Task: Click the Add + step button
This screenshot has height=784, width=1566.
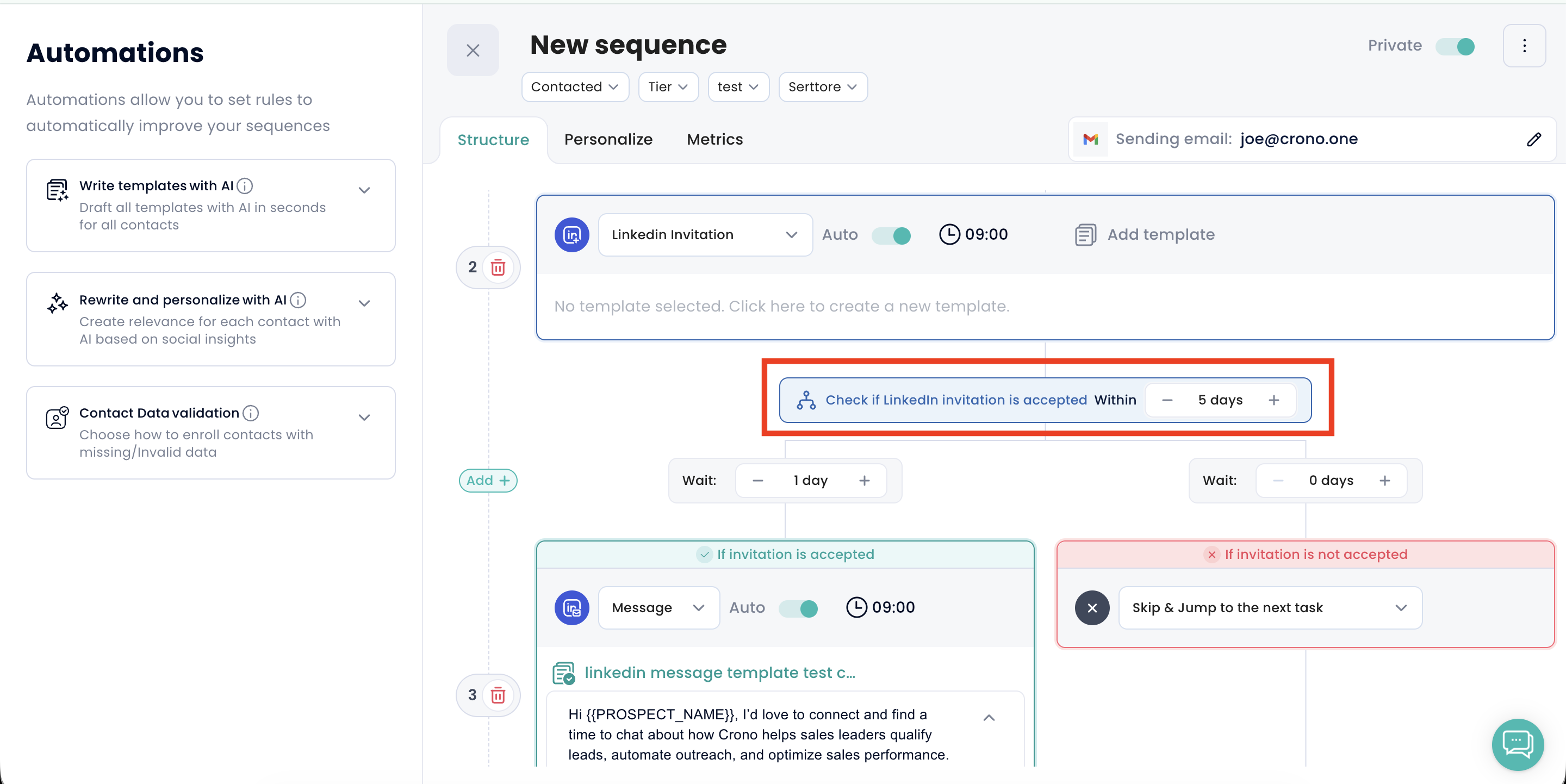Action: pos(488,480)
